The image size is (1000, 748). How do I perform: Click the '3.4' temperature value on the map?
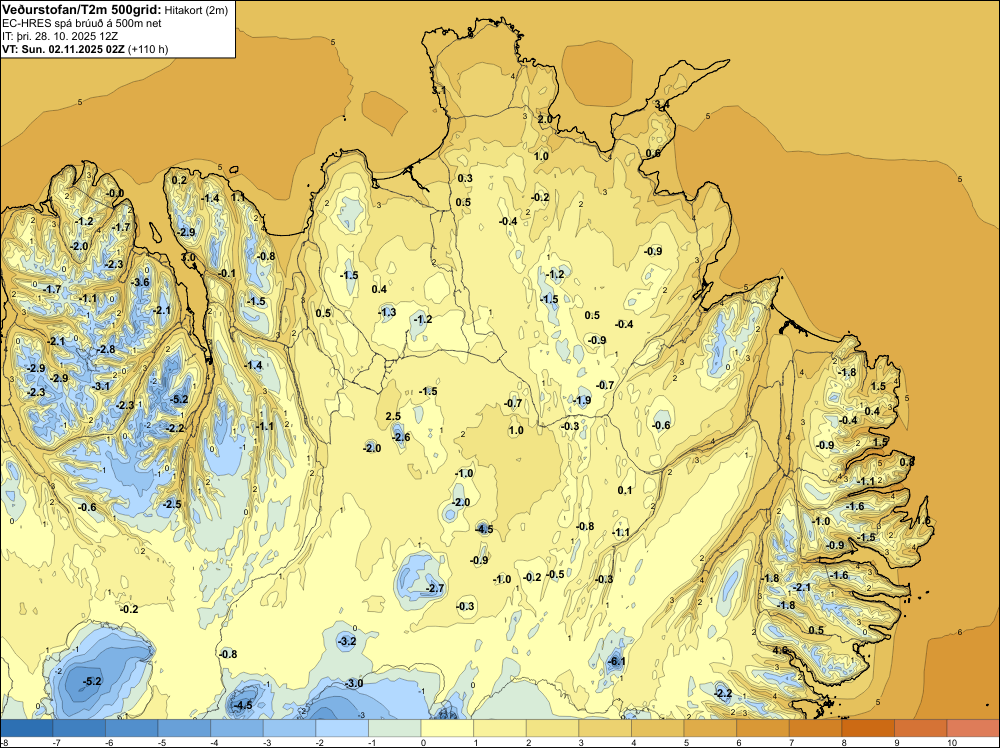(x=662, y=104)
